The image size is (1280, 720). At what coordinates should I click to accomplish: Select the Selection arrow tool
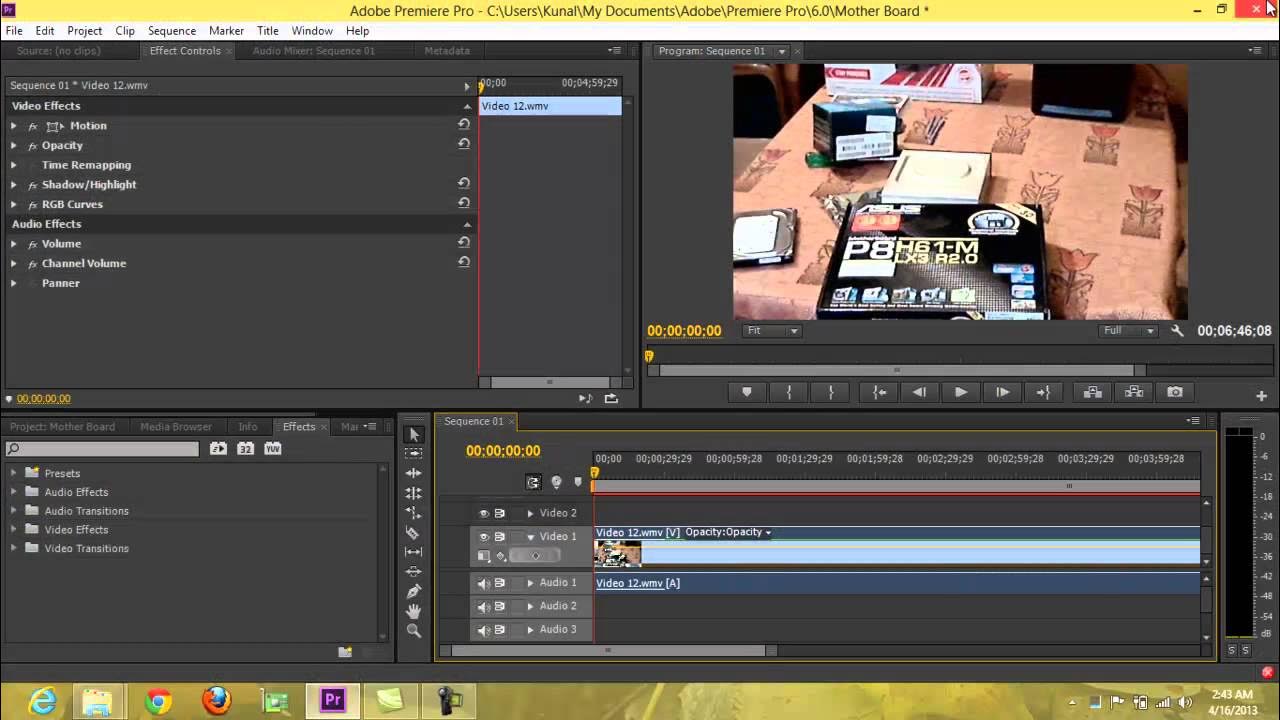click(x=414, y=434)
